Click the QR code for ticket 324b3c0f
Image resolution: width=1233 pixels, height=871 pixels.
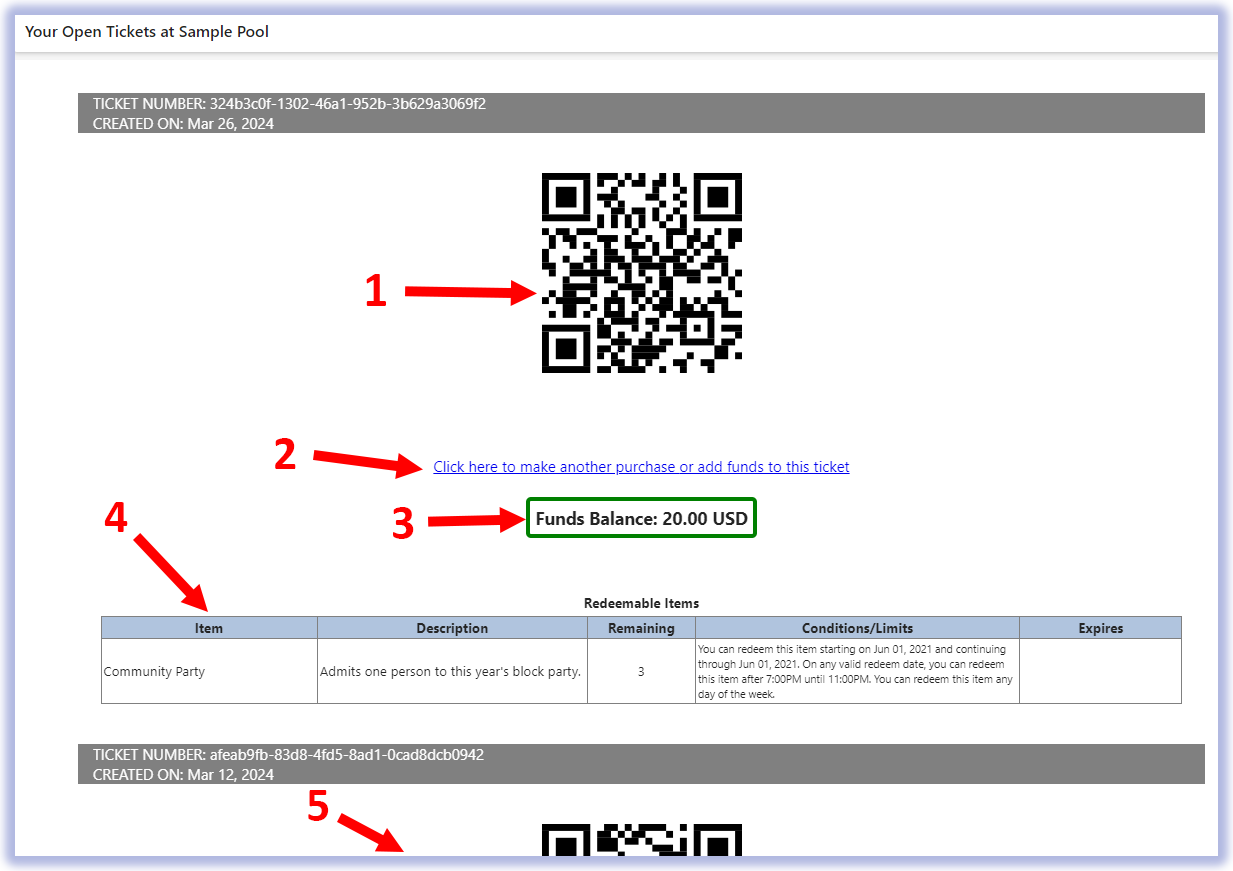(642, 273)
